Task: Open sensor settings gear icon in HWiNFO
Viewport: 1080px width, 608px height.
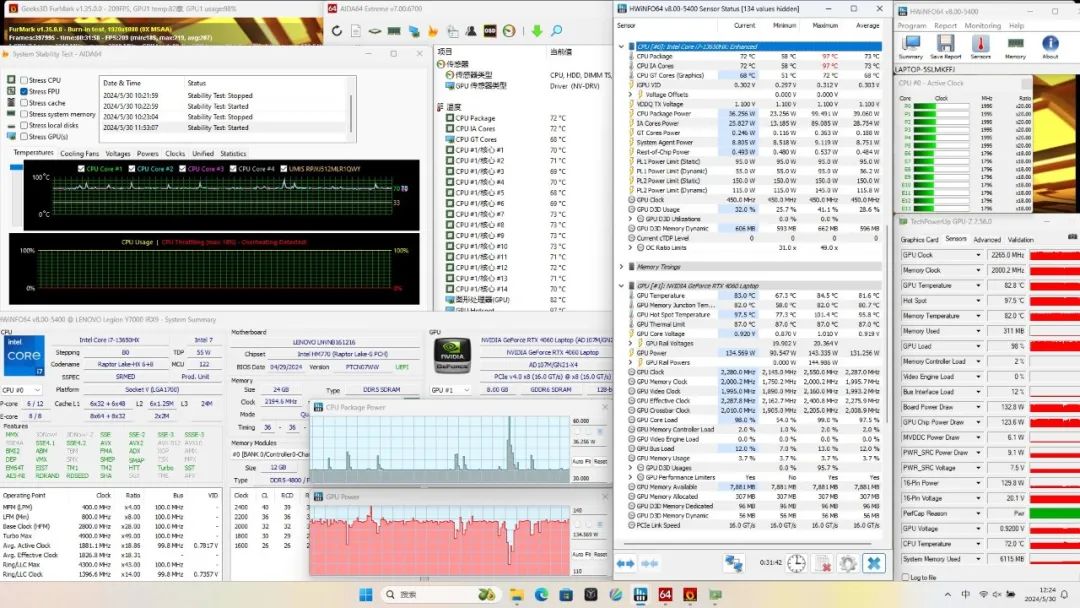Action: (848, 563)
